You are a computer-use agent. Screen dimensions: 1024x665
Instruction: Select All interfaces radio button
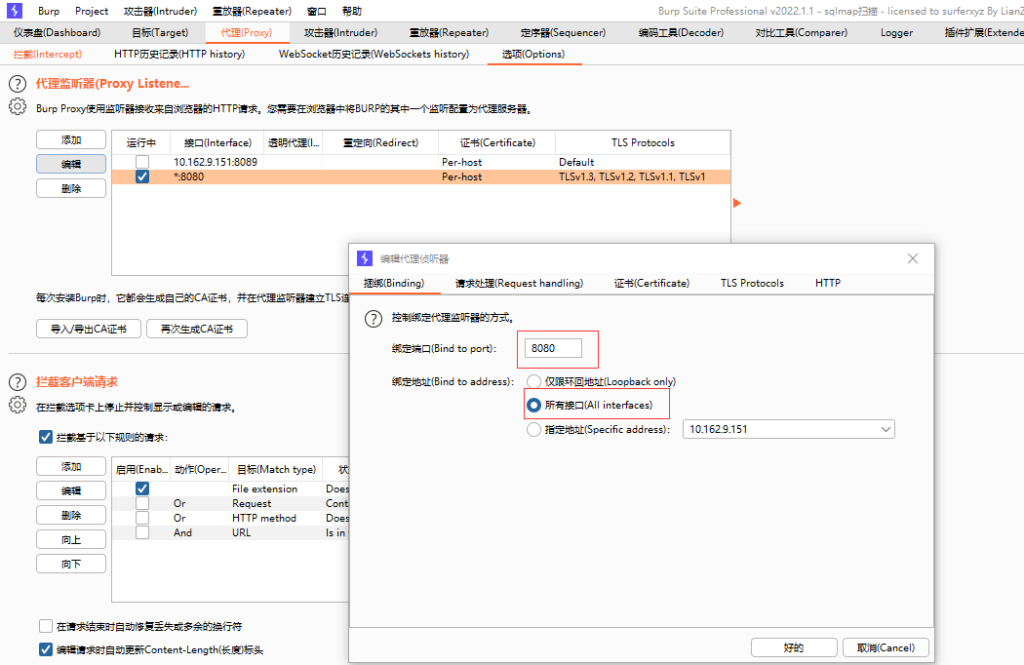534,405
